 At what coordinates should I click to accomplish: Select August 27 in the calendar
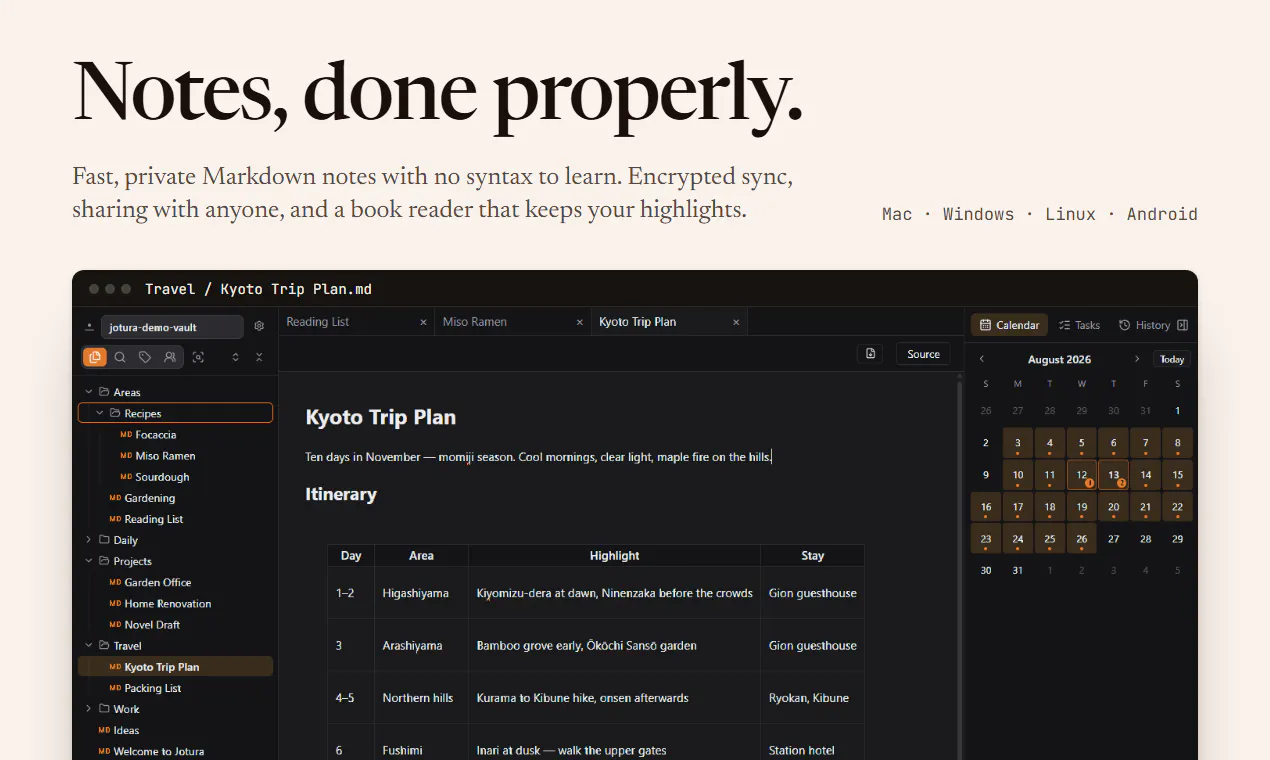pyautogui.click(x=1114, y=538)
